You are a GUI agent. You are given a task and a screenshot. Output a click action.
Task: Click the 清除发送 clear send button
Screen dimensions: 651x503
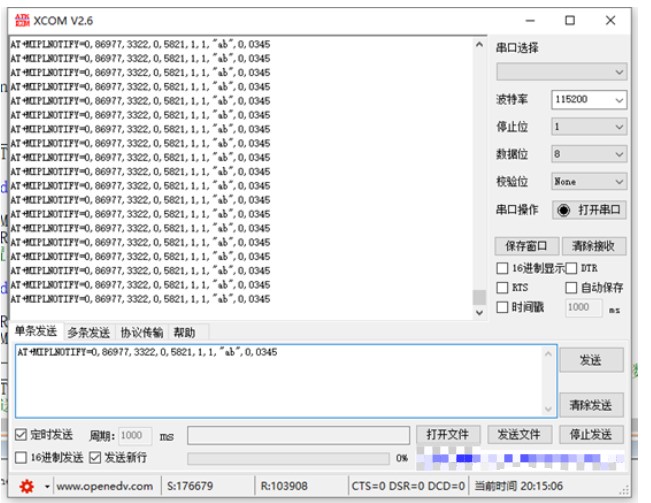[x=591, y=405]
